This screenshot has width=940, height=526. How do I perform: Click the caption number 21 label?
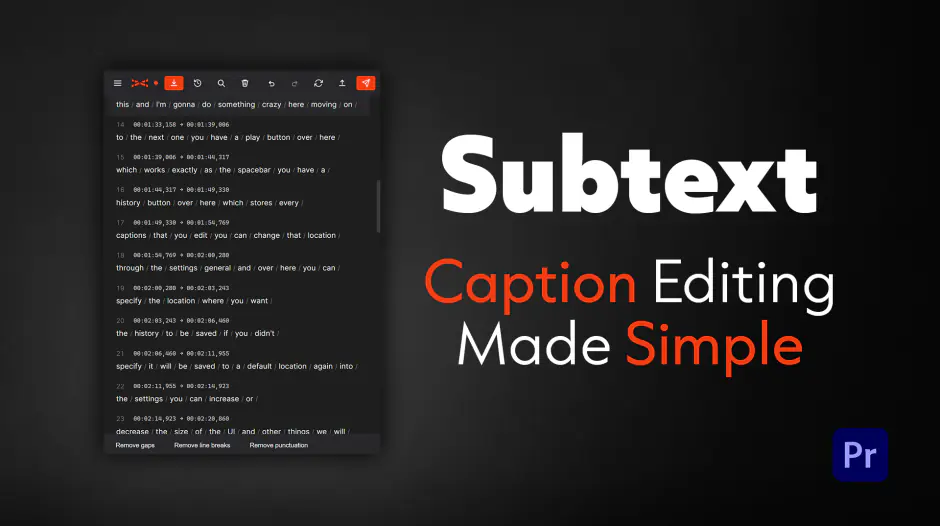(x=120, y=353)
